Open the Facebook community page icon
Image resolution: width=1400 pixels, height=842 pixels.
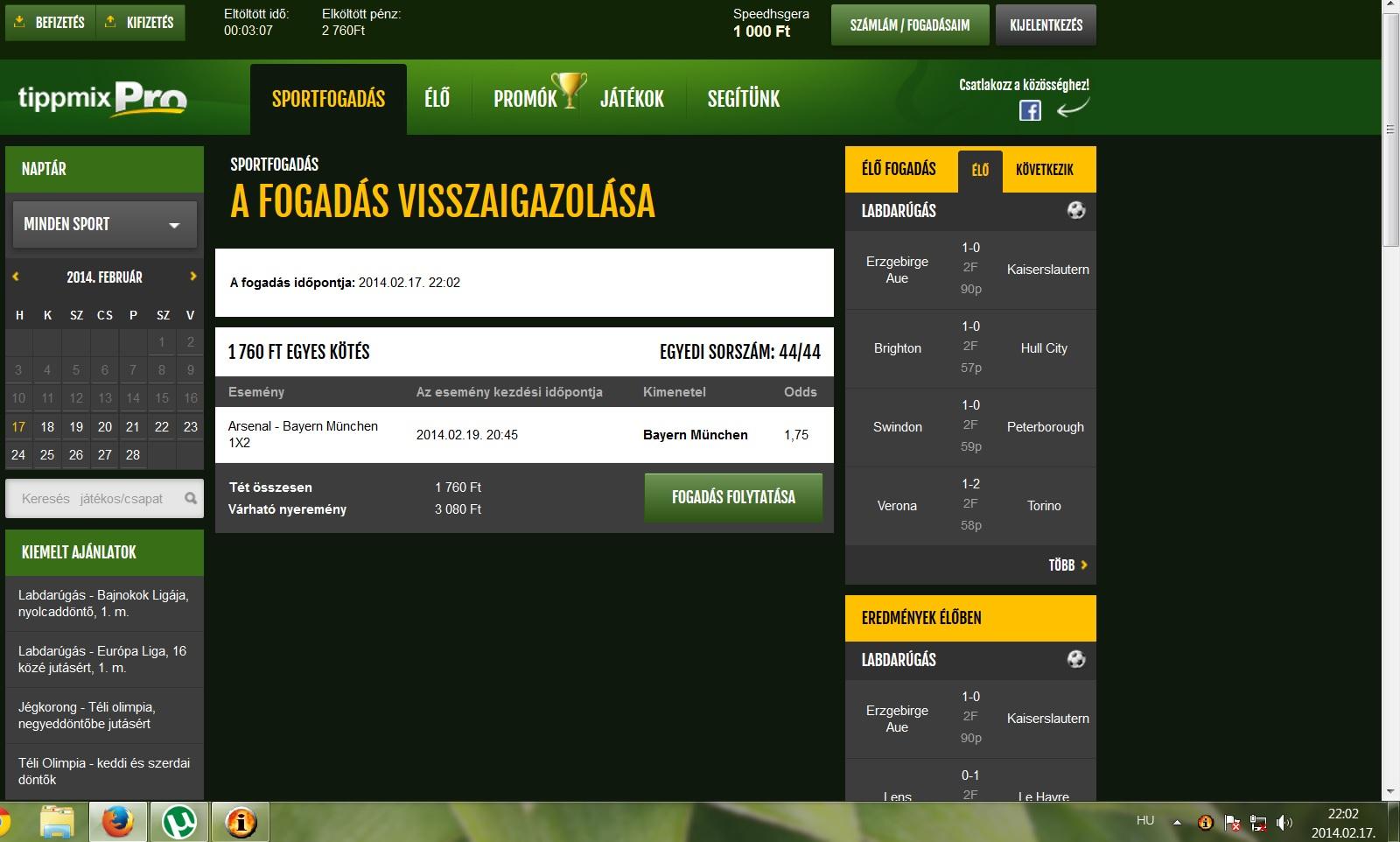pos(1030,110)
